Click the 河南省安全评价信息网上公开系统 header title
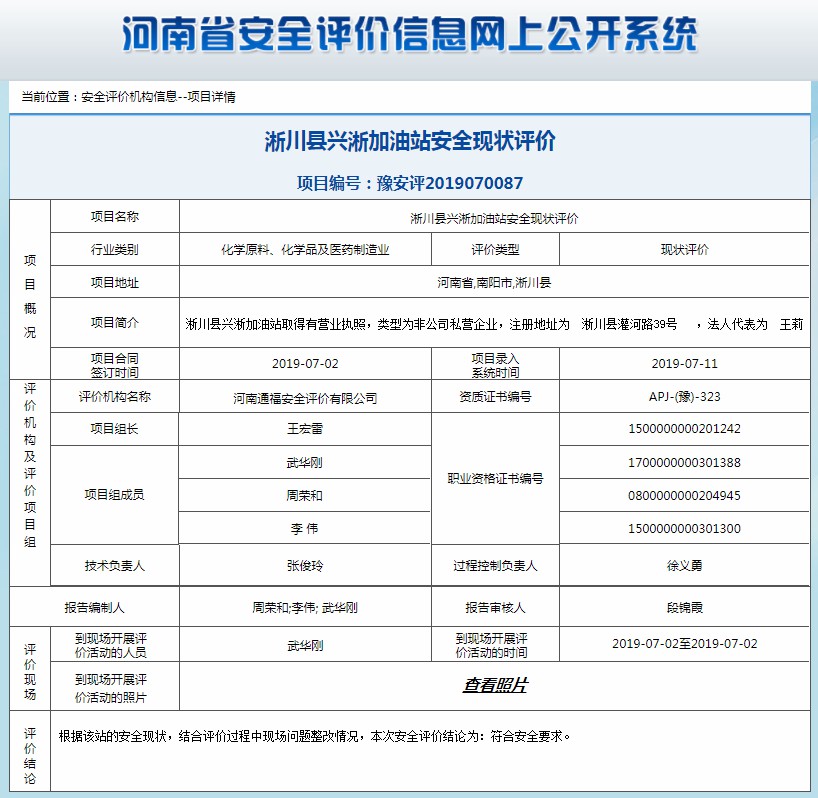Screen dimensions: 818x798 pos(410,34)
